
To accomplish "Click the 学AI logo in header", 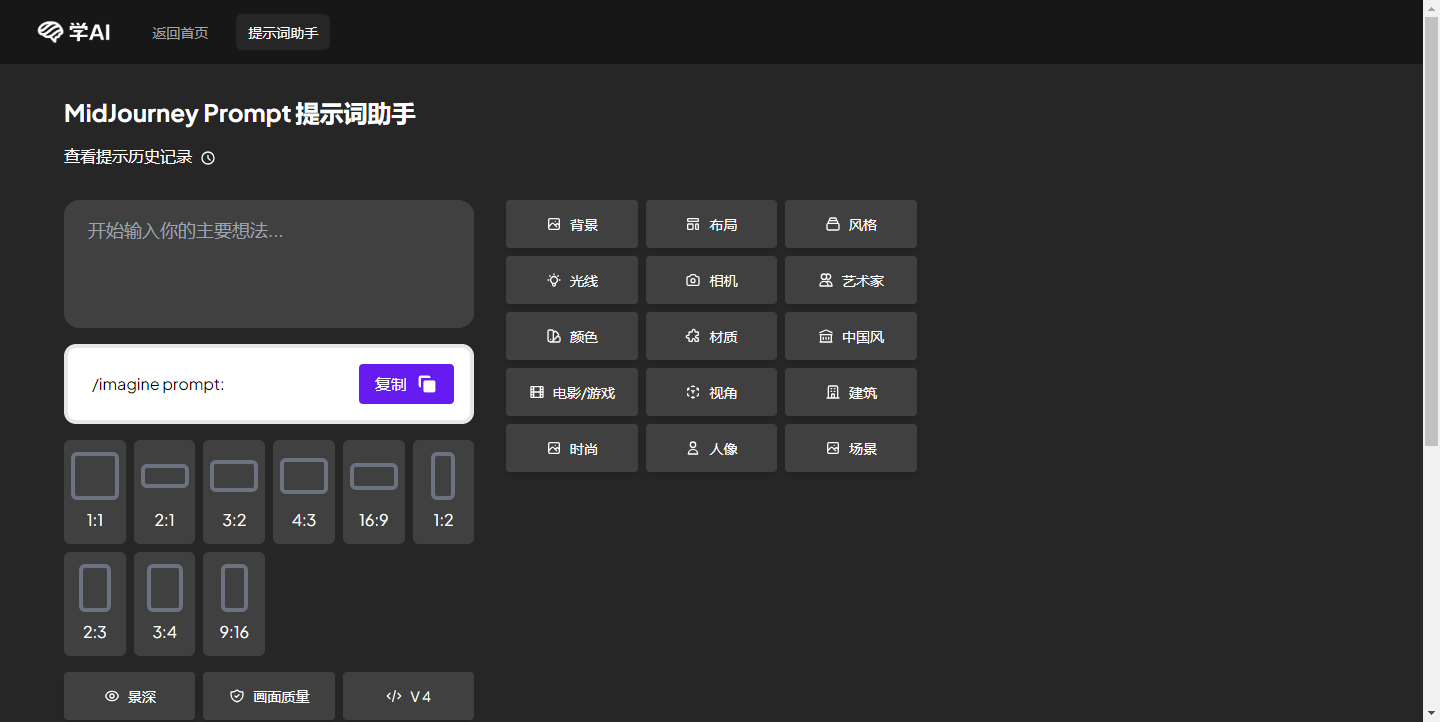I will (x=74, y=32).
